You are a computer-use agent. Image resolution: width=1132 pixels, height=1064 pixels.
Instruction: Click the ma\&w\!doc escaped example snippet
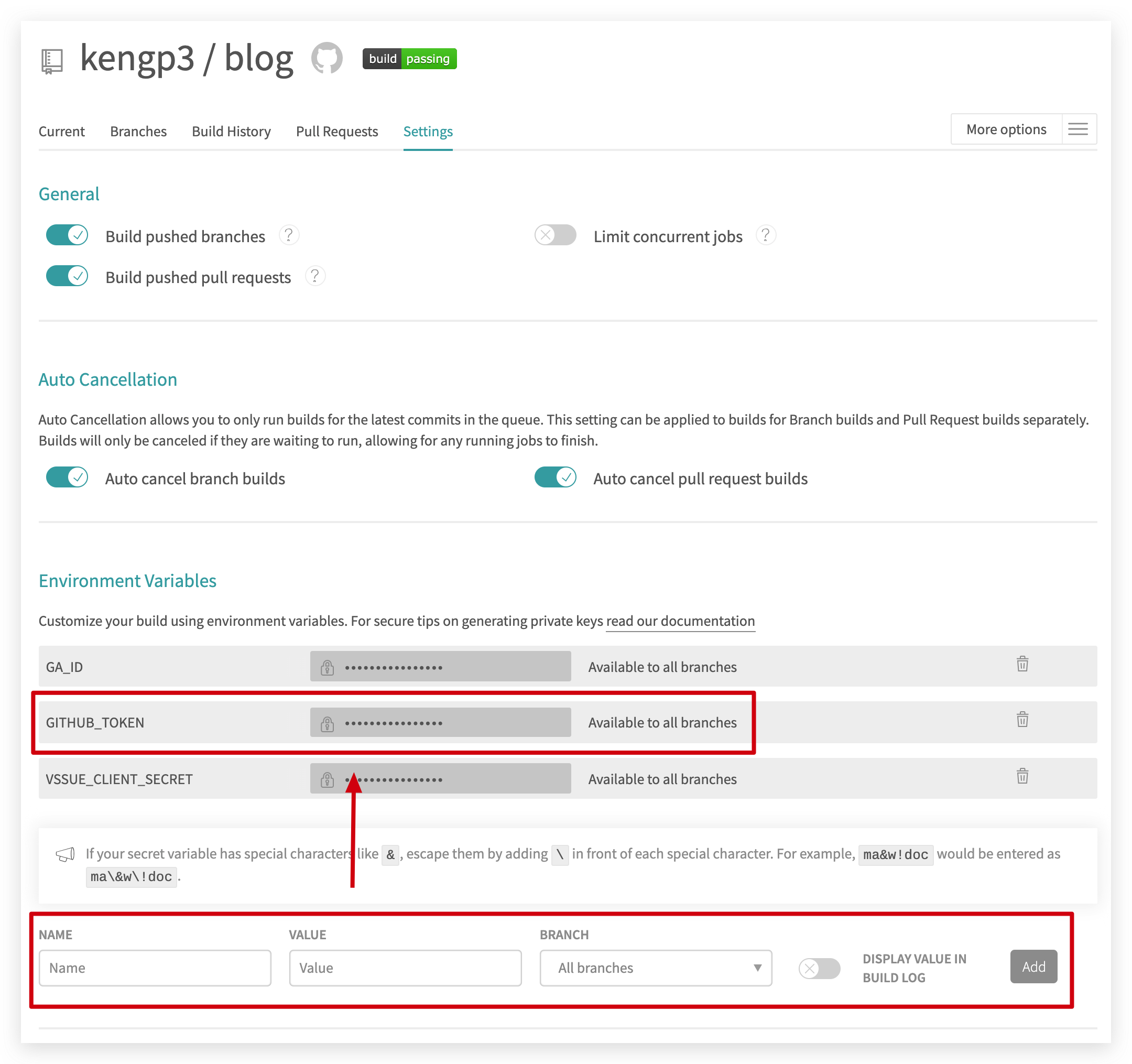click(132, 876)
